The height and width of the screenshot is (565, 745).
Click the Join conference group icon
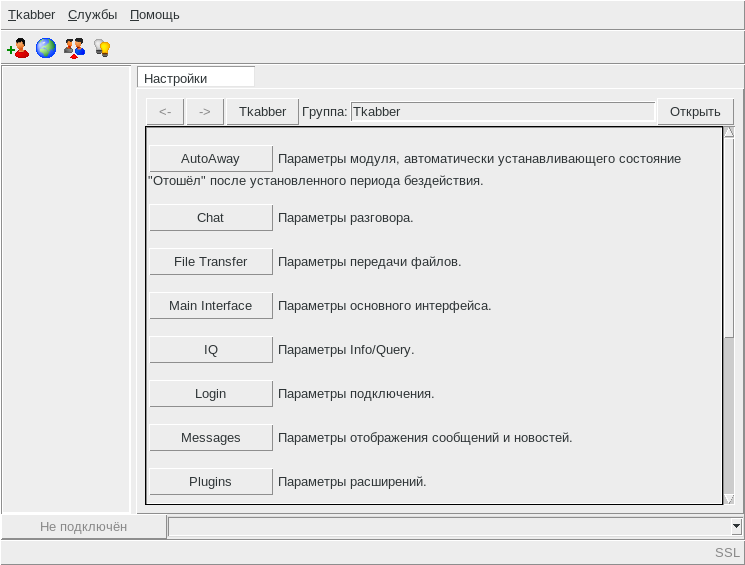coord(75,48)
